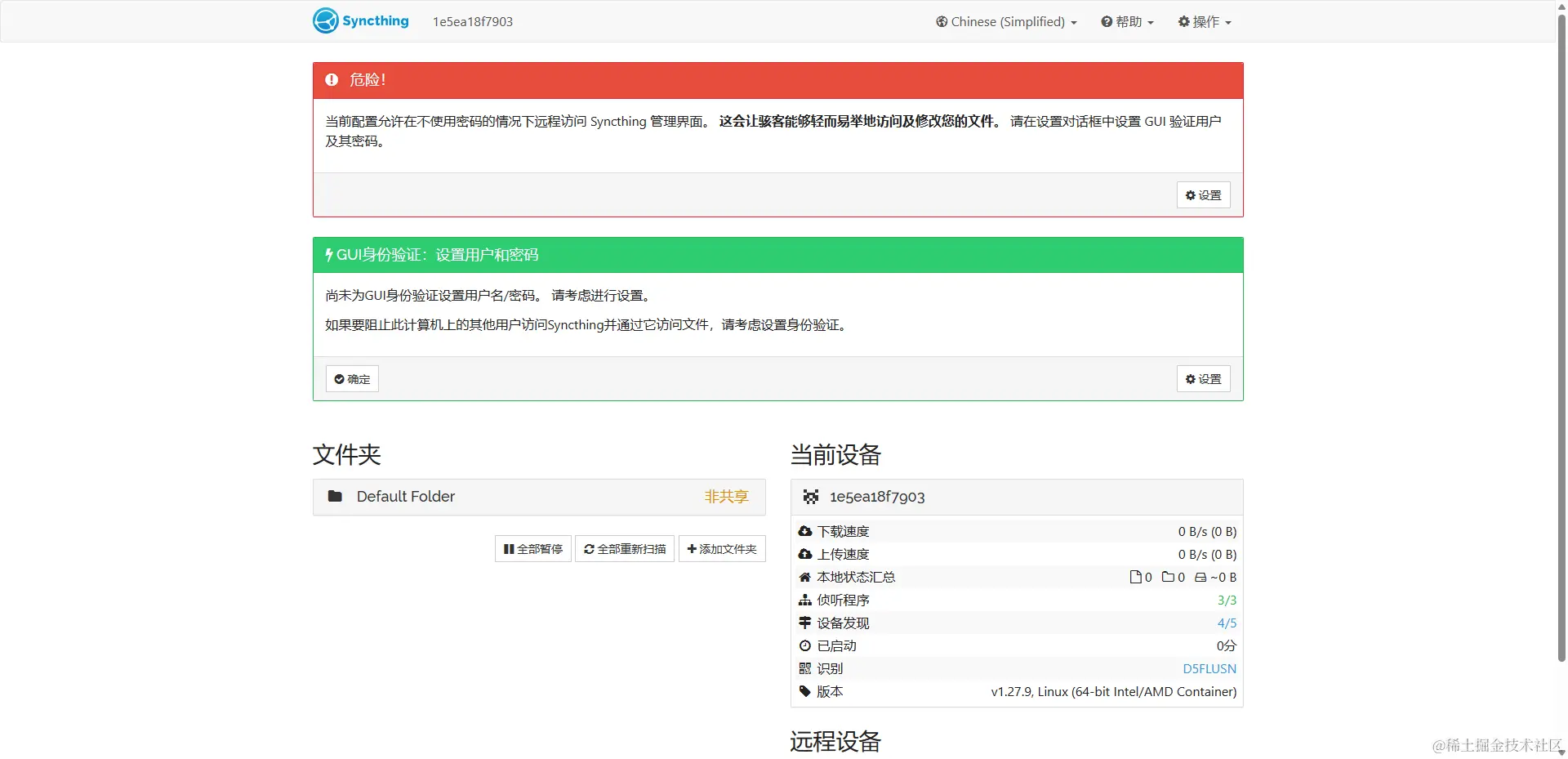
Task: Click the 远程设备 section heading
Action: (x=836, y=741)
